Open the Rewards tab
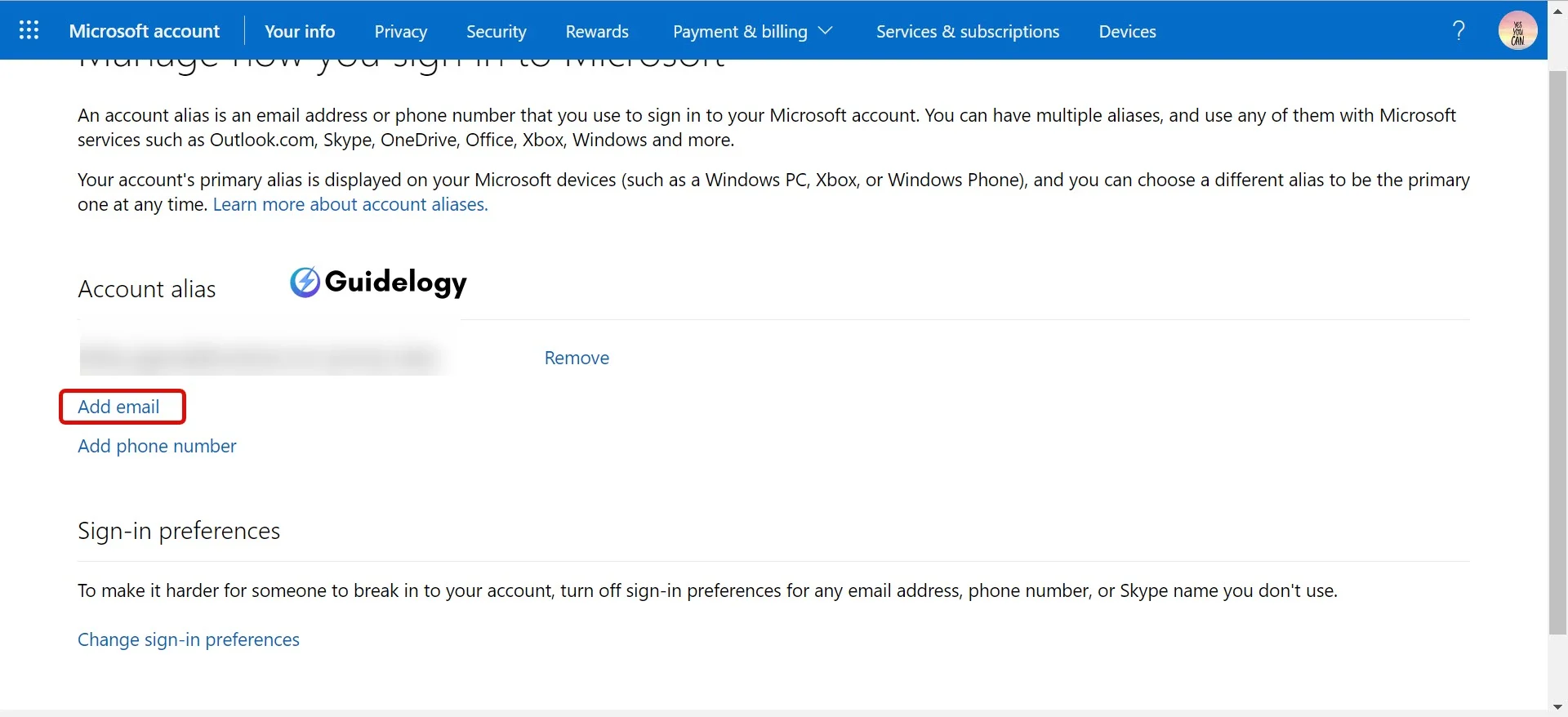Screen dimensions: 1568x717 click(x=597, y=31)
